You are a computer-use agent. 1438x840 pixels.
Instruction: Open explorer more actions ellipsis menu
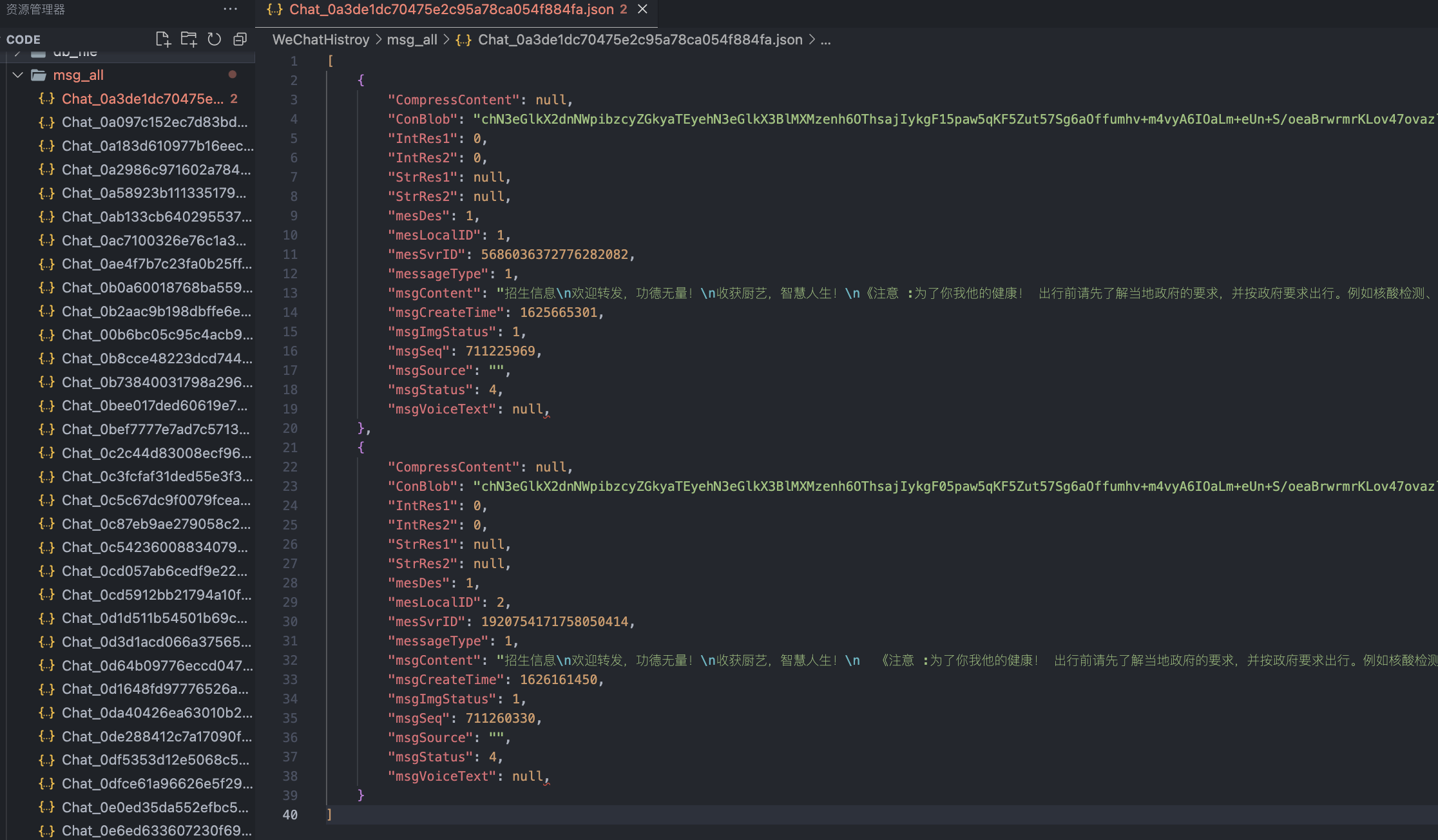click(230, 9)
